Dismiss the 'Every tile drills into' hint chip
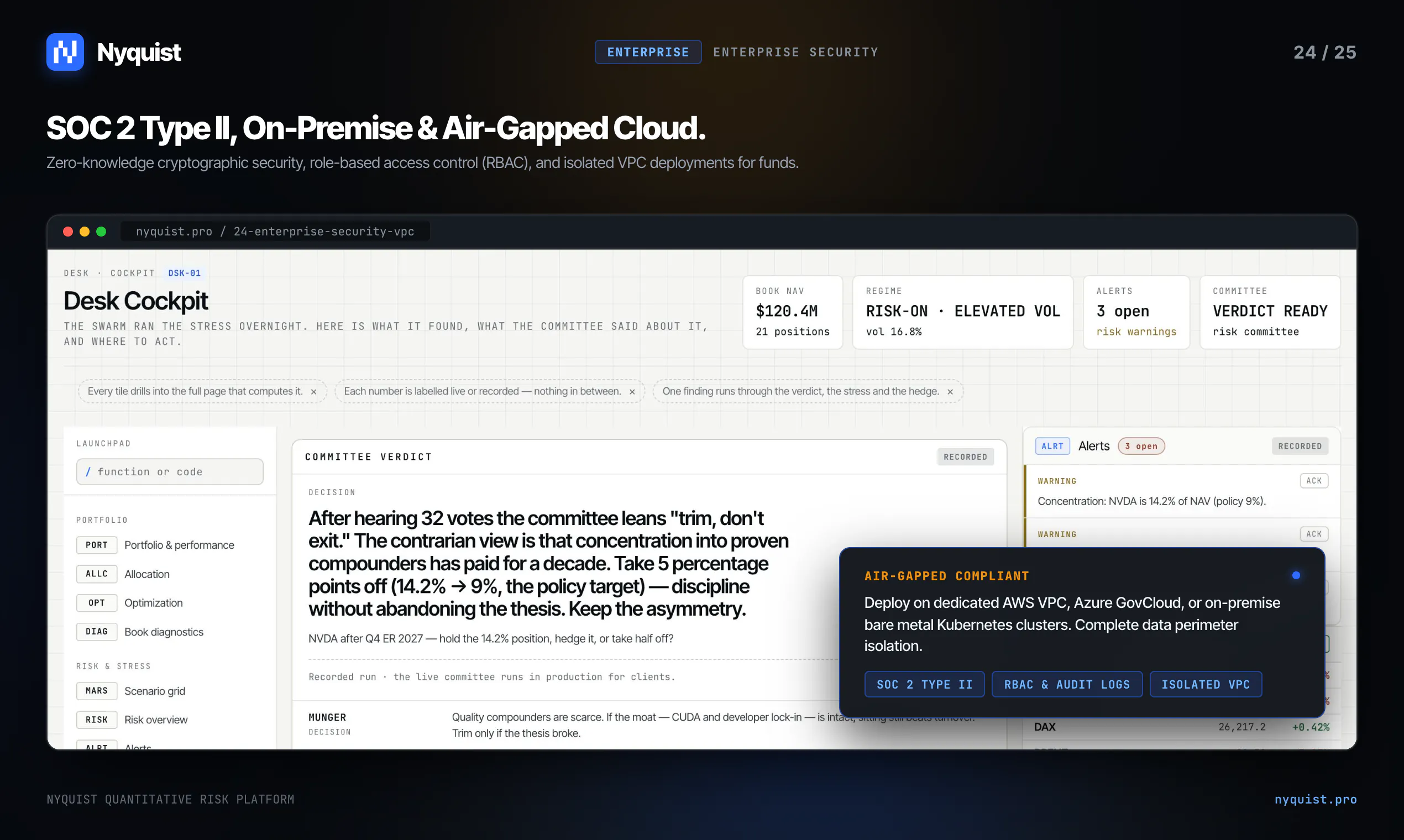The height and width of the screenshot is (840, 1404). (x=313, y=392)
